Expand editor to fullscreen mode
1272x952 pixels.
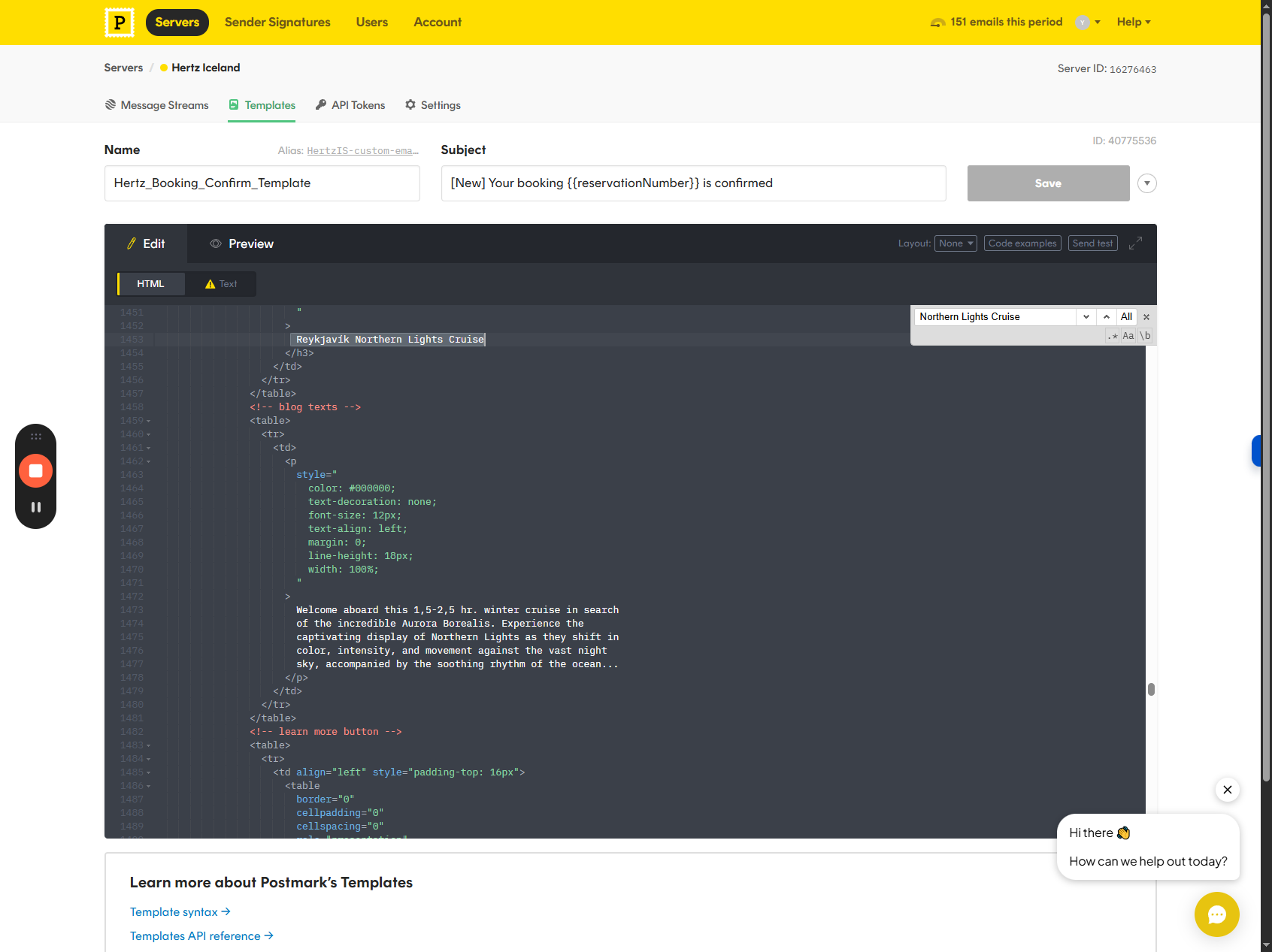point(1135,243)
